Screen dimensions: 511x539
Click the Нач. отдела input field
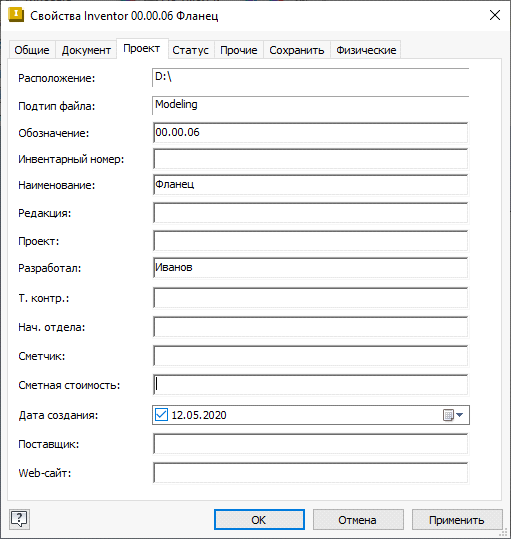310,327
